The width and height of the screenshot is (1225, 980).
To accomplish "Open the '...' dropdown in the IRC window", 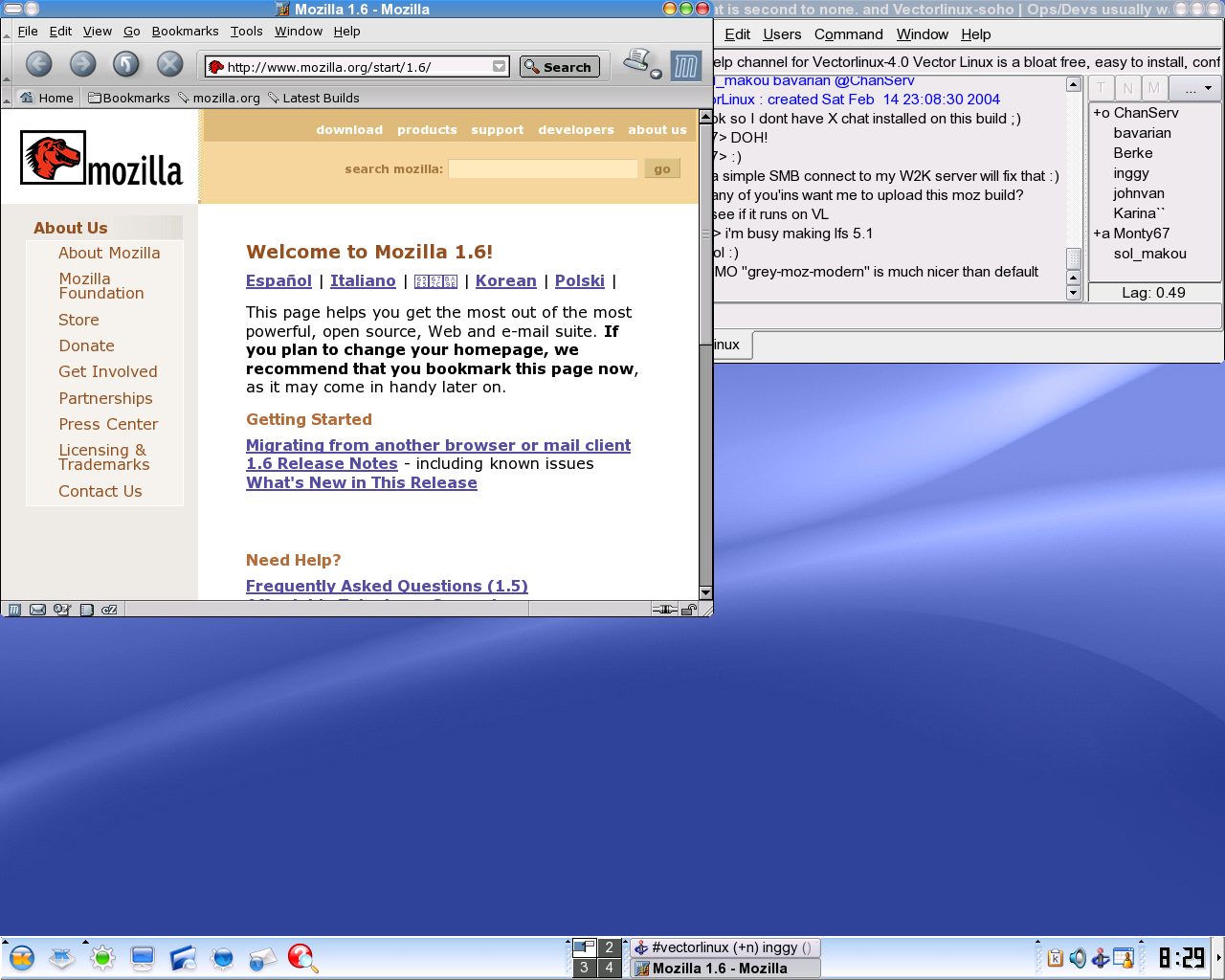I will click(1197, 89).
